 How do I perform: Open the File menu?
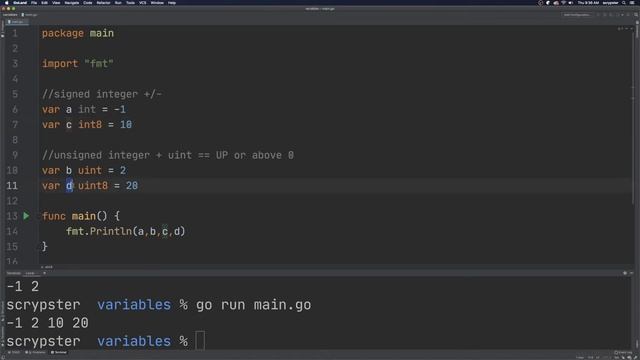coord(34,3)
